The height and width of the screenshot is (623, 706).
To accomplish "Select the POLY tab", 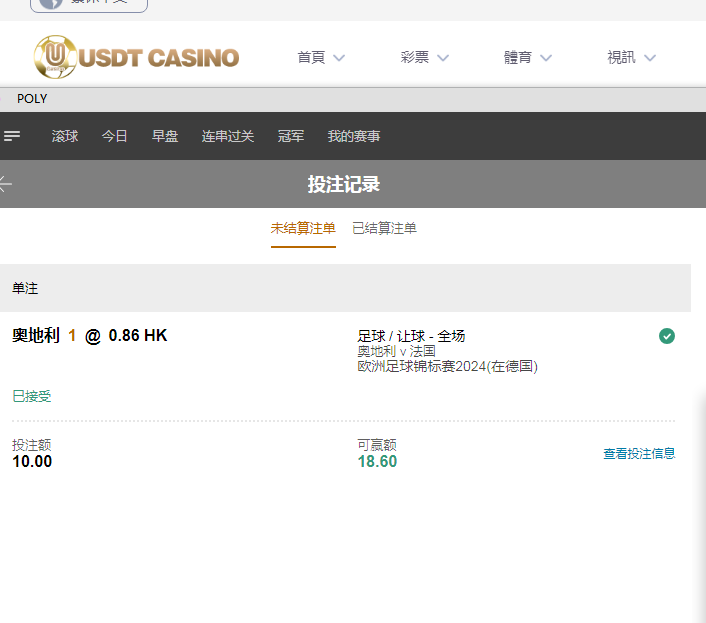I will tap(32, 99).
